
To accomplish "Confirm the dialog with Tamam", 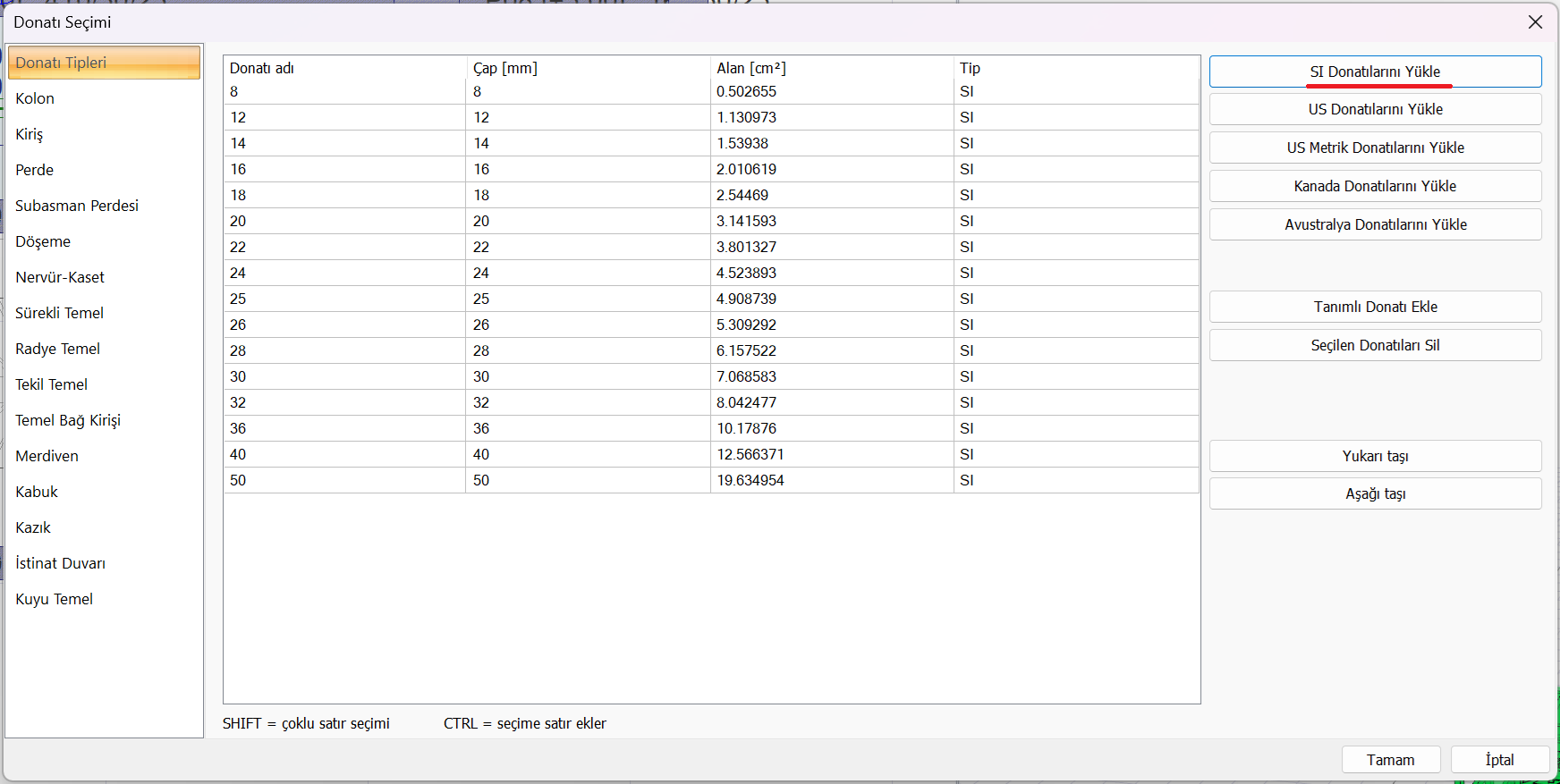I will 1390,760.
